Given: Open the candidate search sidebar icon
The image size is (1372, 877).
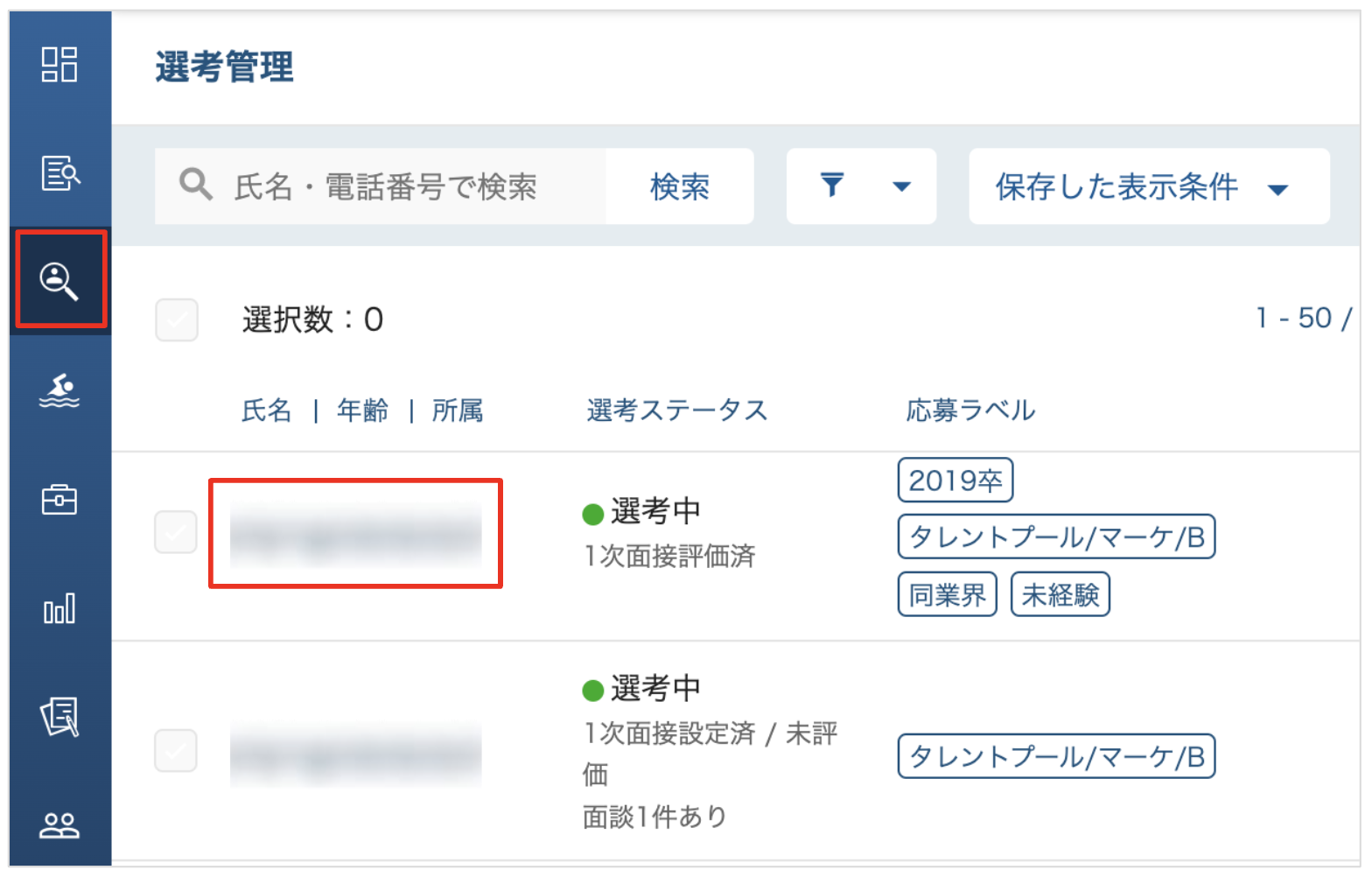Looking at the screenshot, I should pyautogui.click(x=59, y=280).
